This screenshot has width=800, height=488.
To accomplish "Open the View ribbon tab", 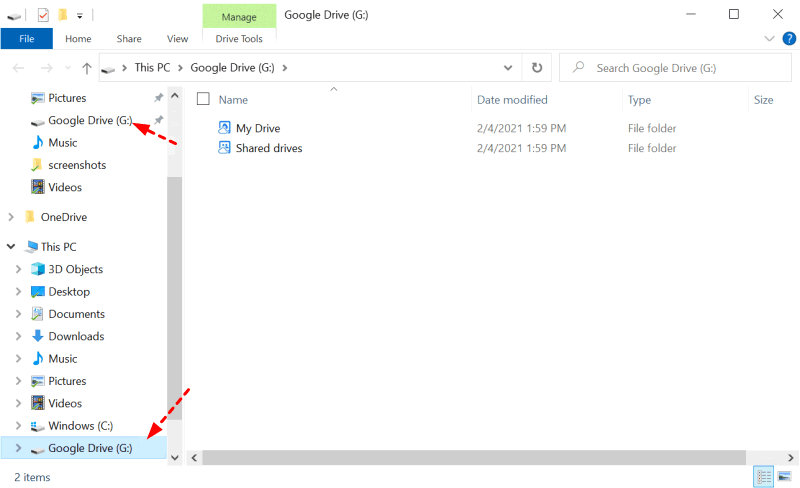I will (177, 39).
